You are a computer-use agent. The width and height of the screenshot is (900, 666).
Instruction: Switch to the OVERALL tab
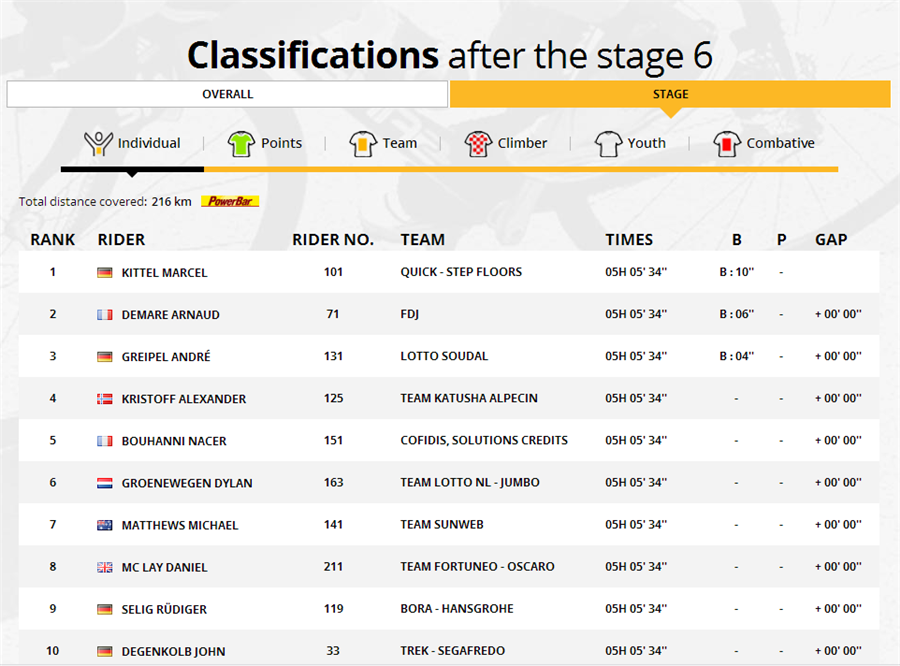227,94
